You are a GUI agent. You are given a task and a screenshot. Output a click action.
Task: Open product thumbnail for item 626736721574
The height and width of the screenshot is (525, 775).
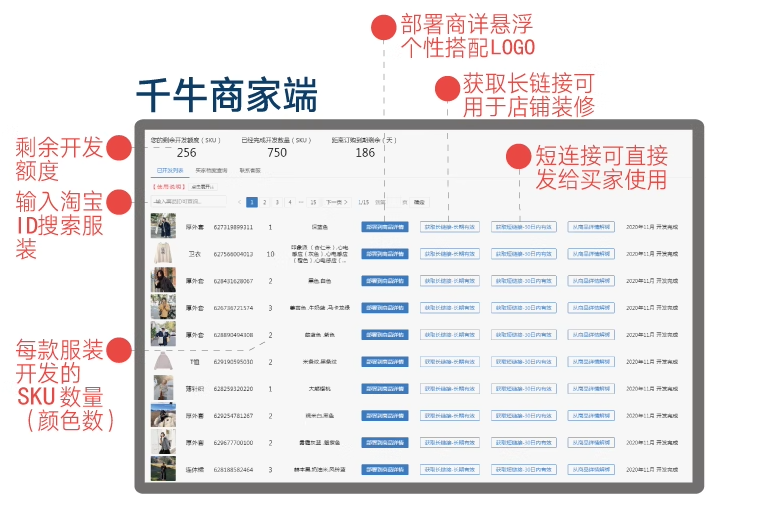coord(163,307)
